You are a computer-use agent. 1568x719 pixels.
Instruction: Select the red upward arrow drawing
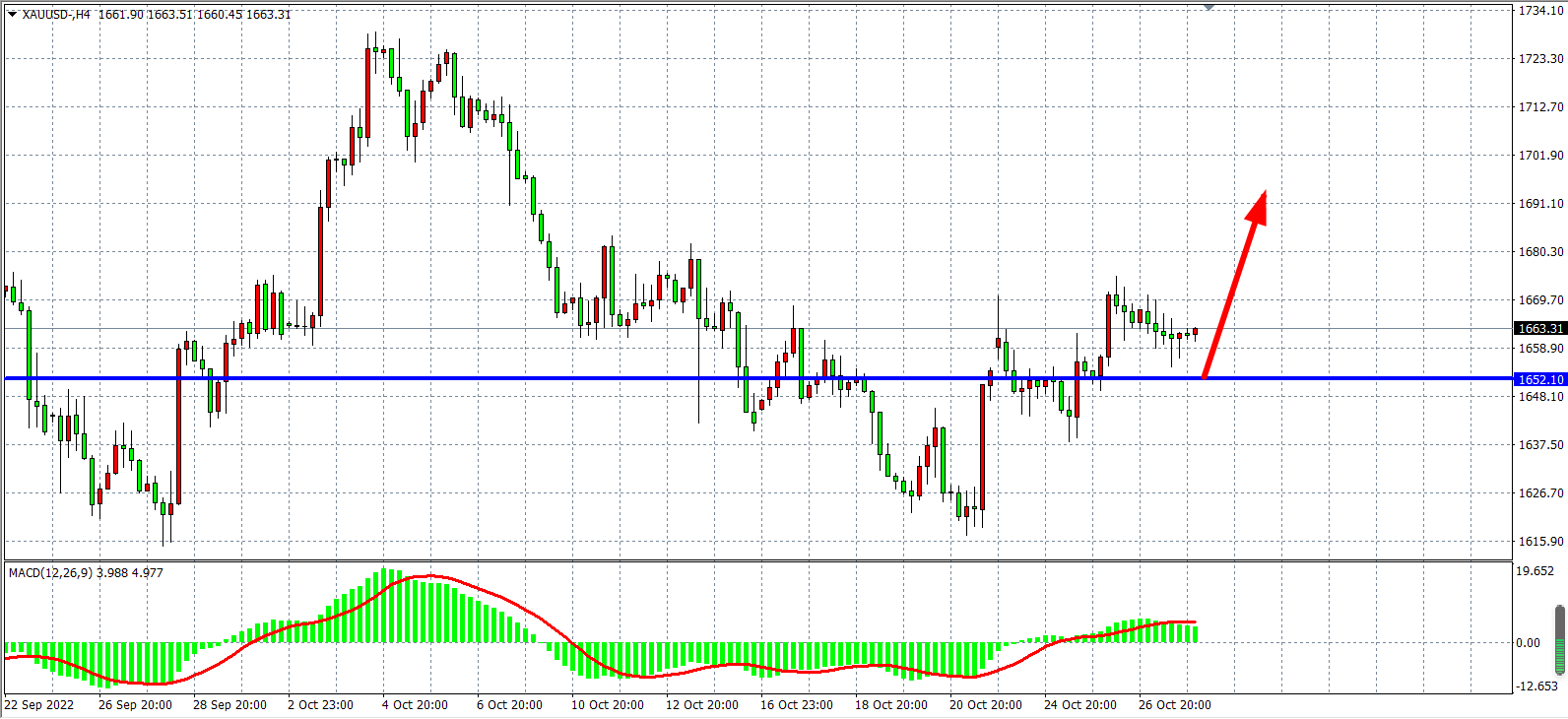coord(1234,286)
